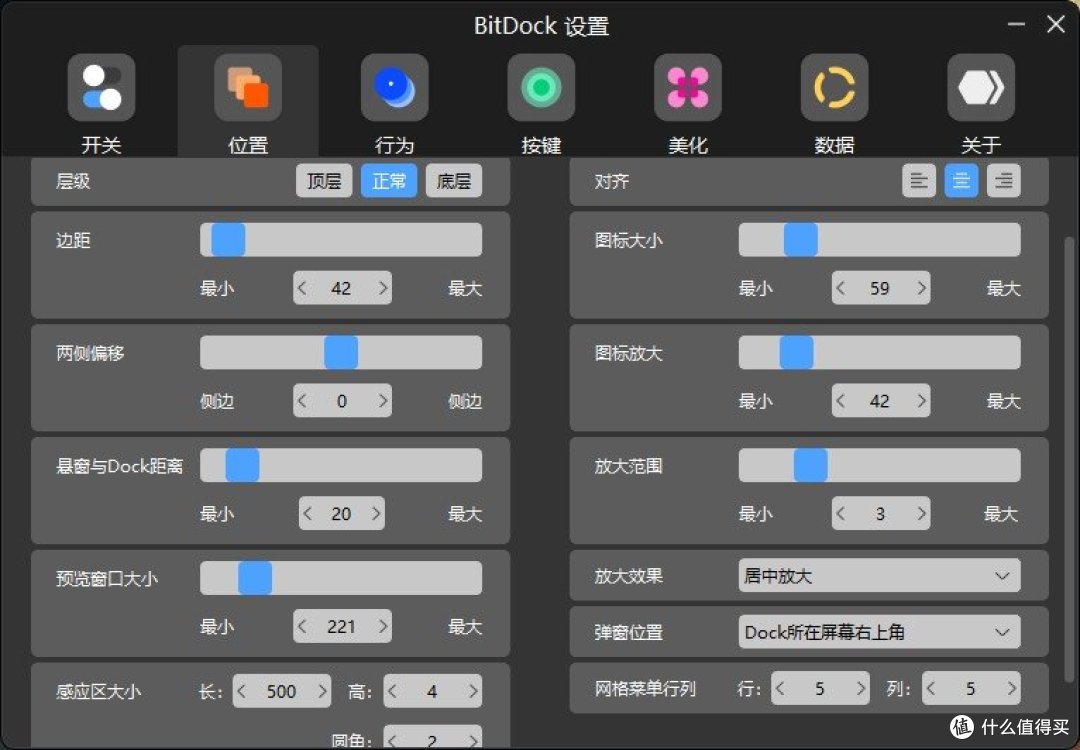Set alignment to right with the align-right icon
This screenshot has height=750, width=1080.
(x=1004, y=181)
